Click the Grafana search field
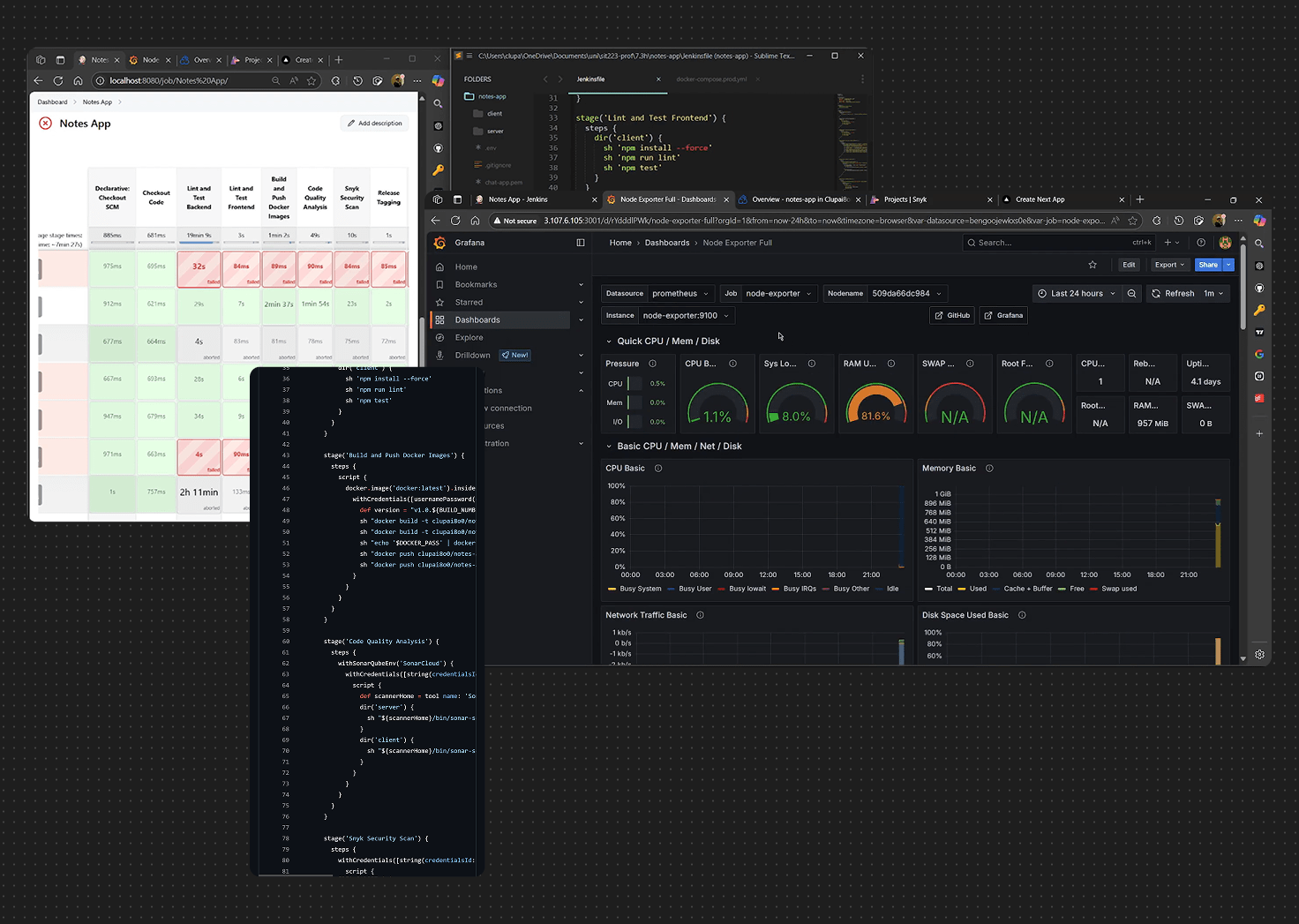1299x924 pixels. tap(1050, 243)
